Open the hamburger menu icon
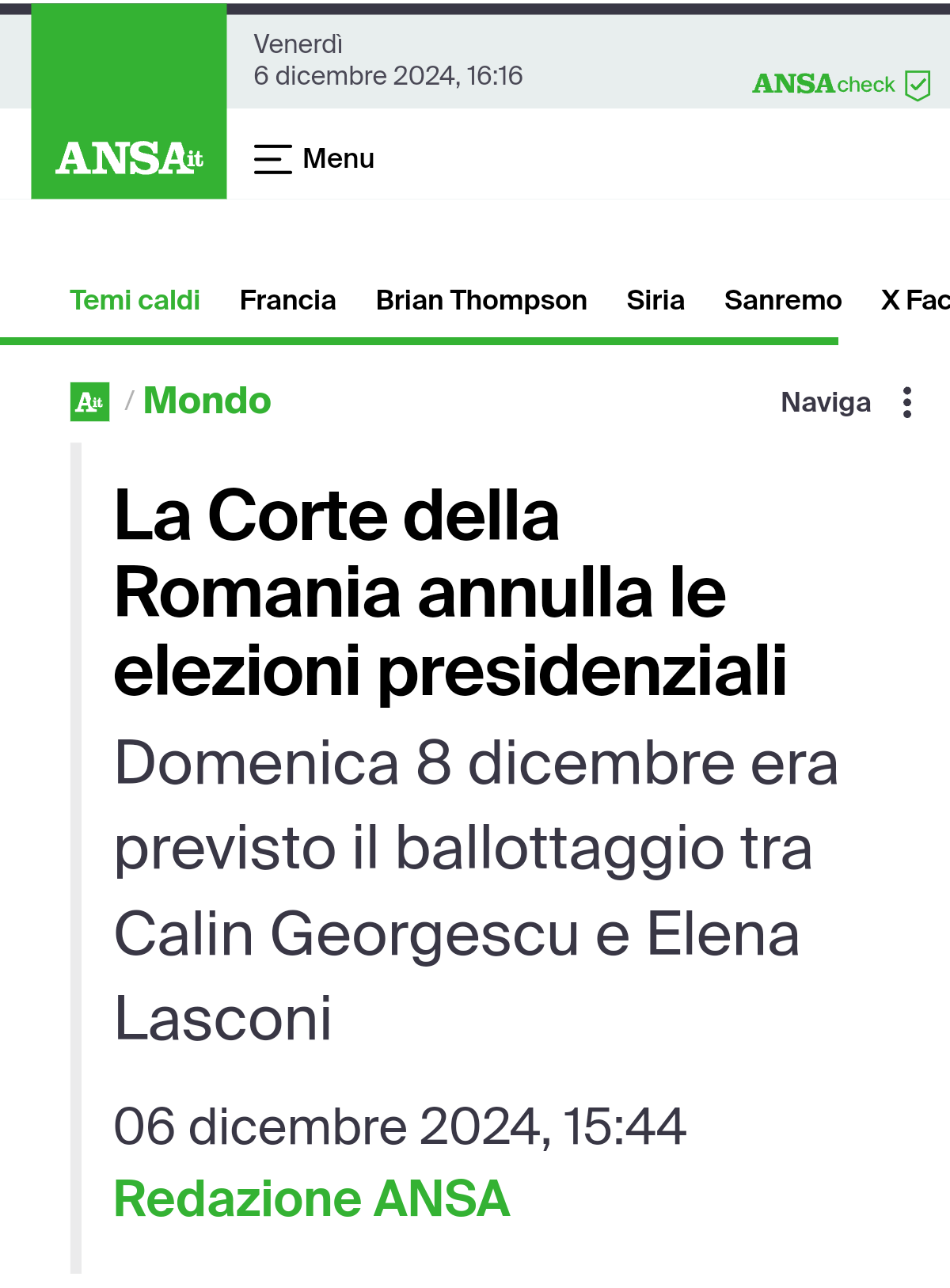950x1288 pixels. coord(272,159)
